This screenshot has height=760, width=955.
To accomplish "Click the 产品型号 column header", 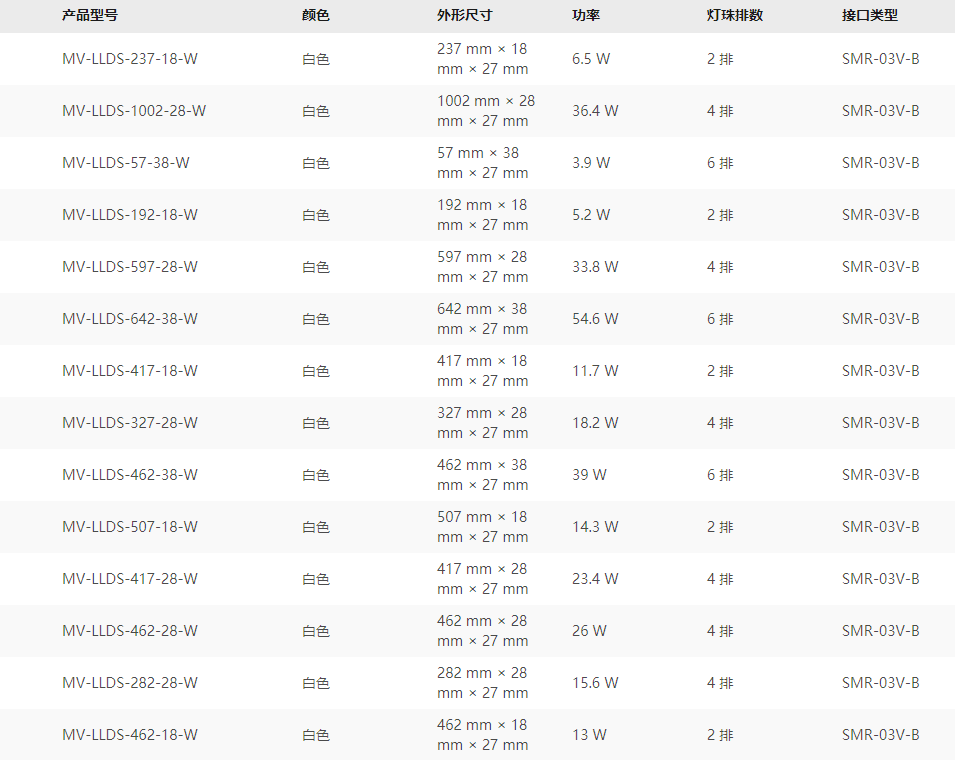I will pyautogui.click(x=89, y=16).
